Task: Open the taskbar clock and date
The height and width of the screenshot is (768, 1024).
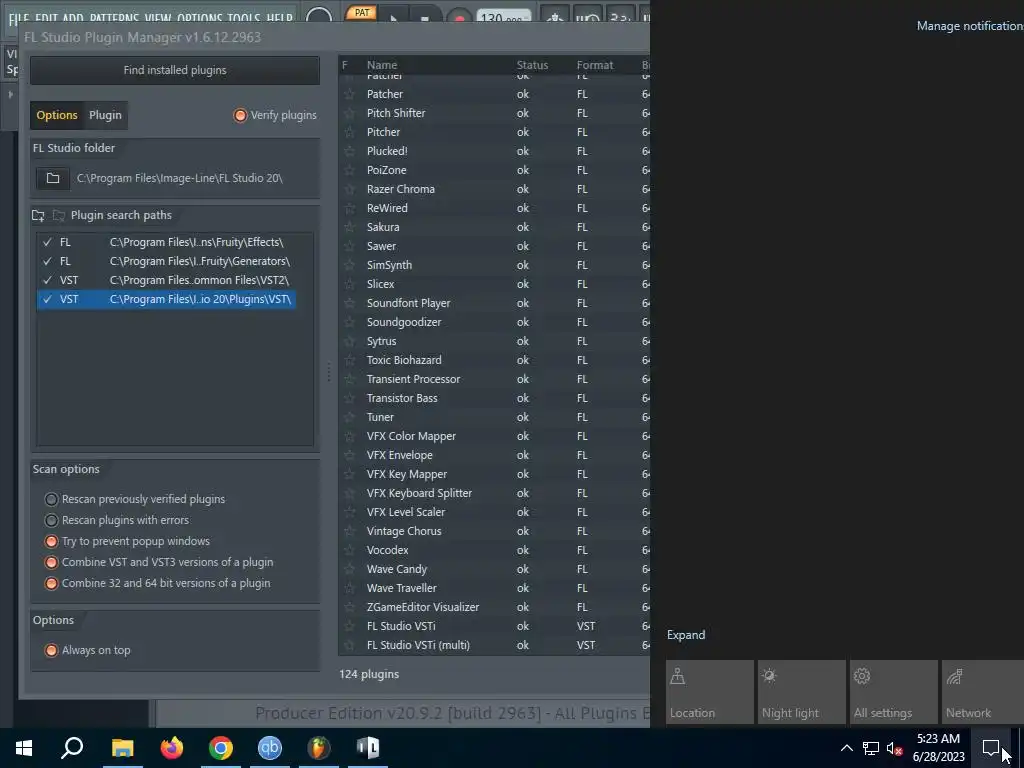Action: (x=938, y=748)
